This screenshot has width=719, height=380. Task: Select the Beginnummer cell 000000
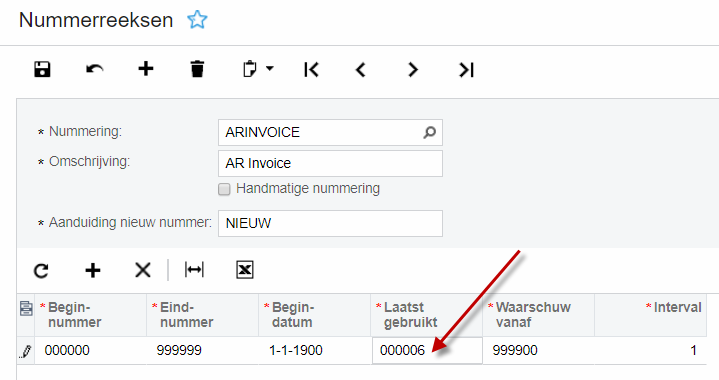click(x=91, y=351)
